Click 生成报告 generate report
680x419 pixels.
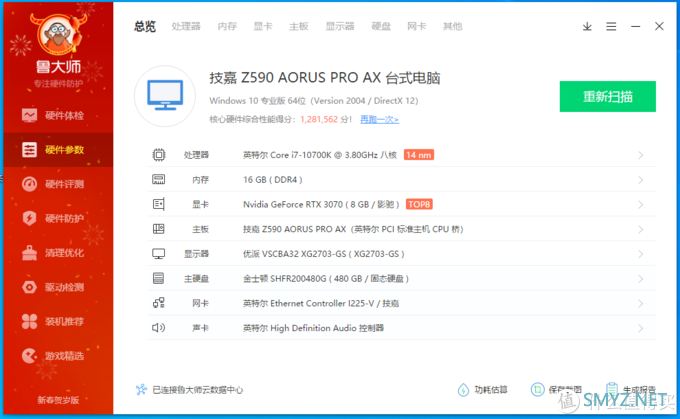[631, 390]
